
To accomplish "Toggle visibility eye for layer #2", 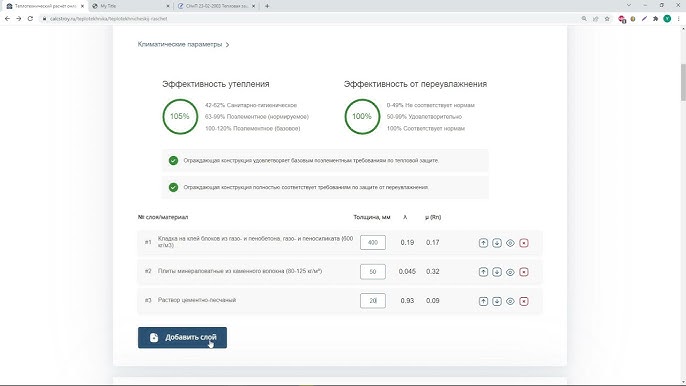I will click(510, 272).
